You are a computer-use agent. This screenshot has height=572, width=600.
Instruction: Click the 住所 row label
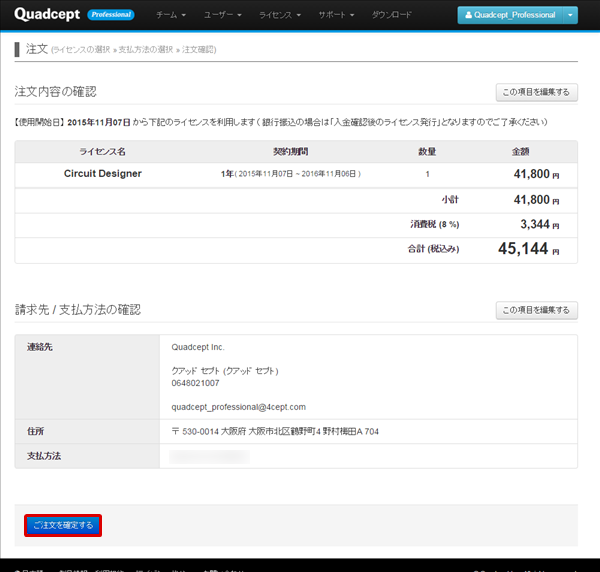point(35,432)
